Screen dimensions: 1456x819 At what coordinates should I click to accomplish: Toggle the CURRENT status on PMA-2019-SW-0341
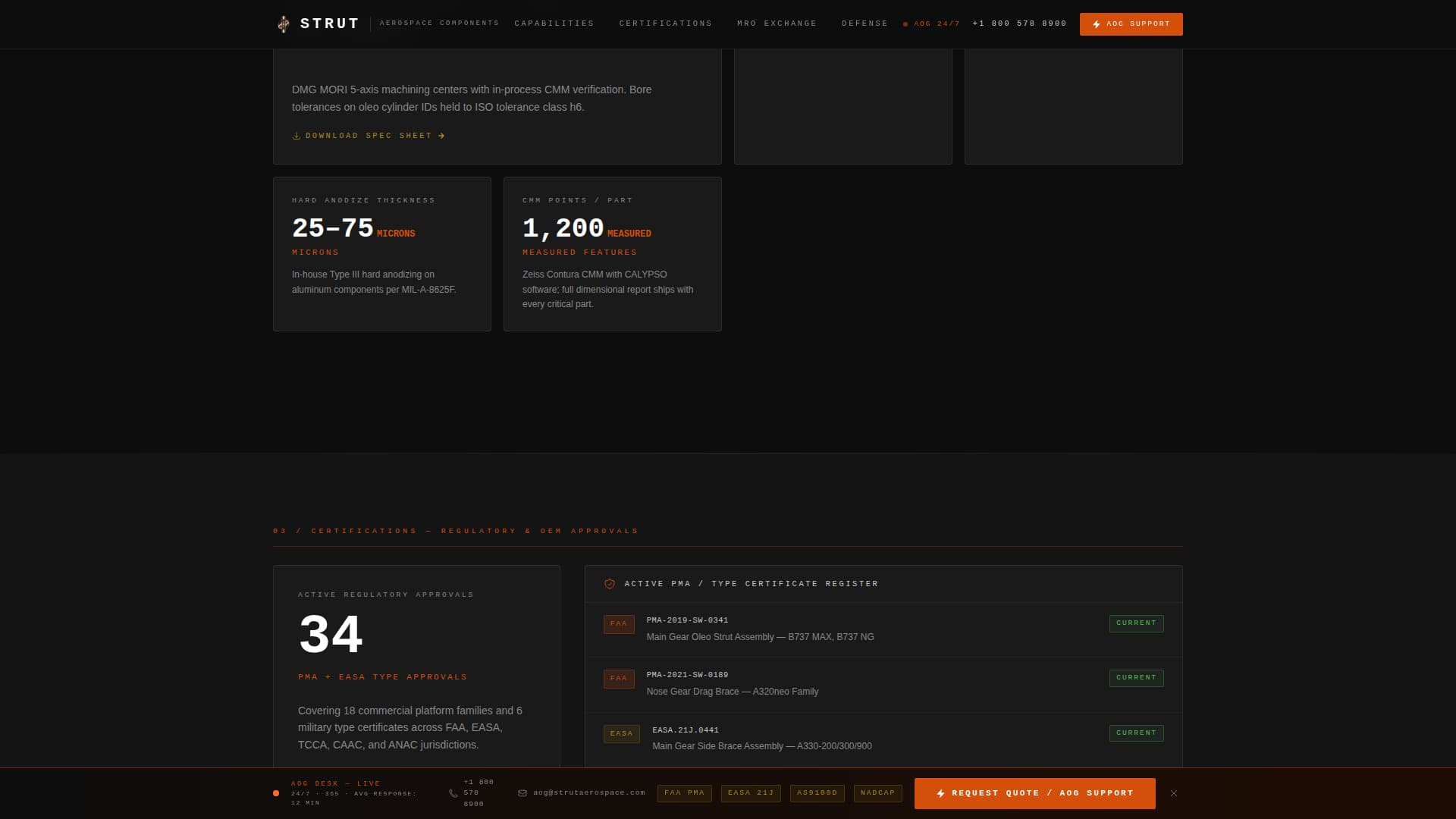point(1135,623)
